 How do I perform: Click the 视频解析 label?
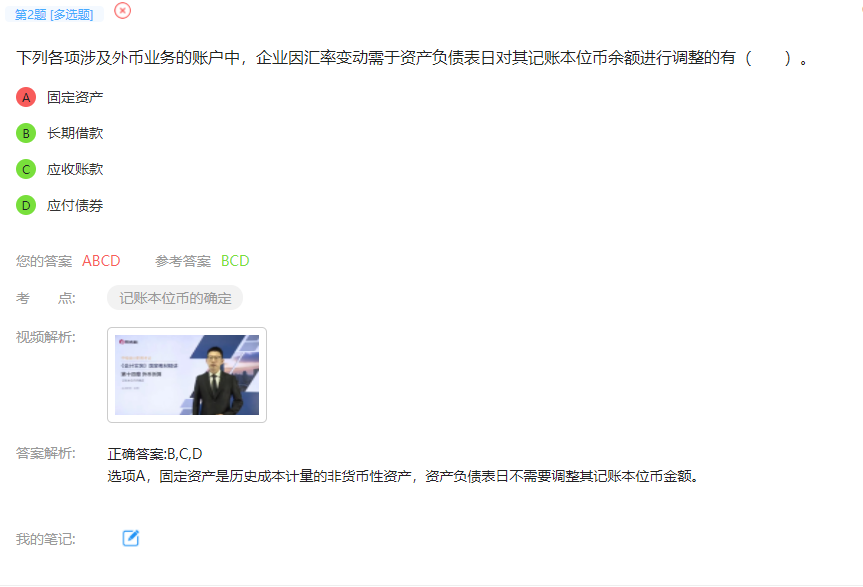[46, 337]
